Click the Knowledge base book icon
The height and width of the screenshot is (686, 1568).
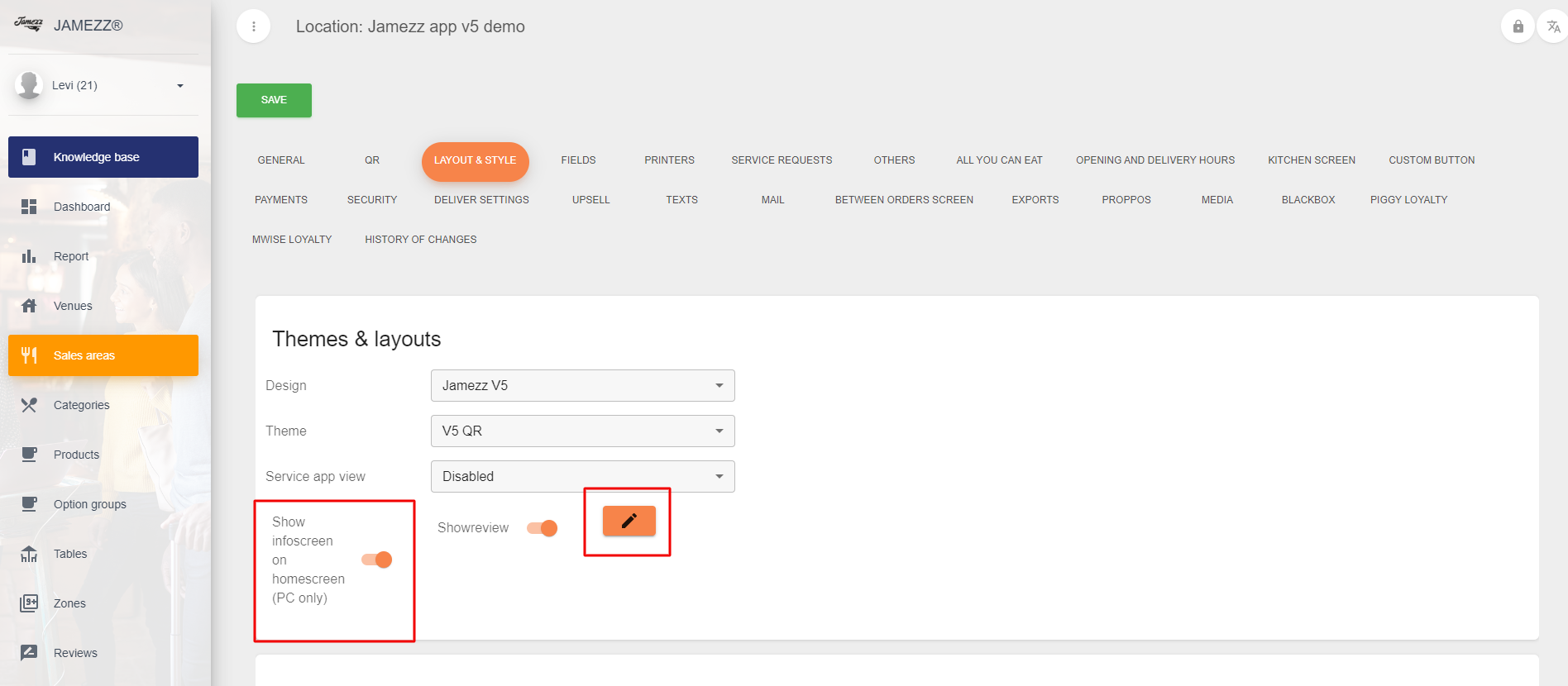[29, 157]
